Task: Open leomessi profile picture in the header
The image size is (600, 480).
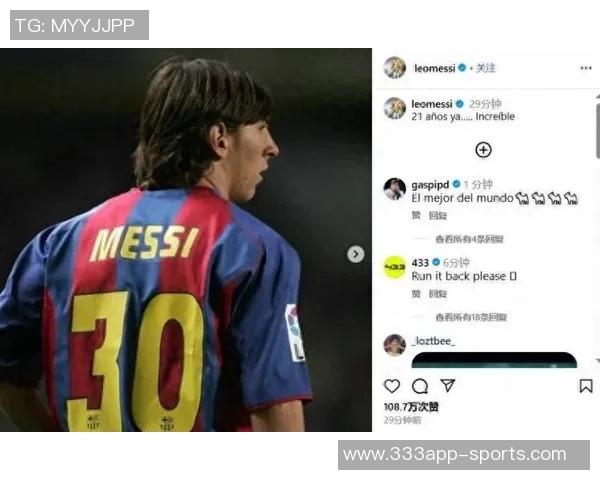Action: 395,68
